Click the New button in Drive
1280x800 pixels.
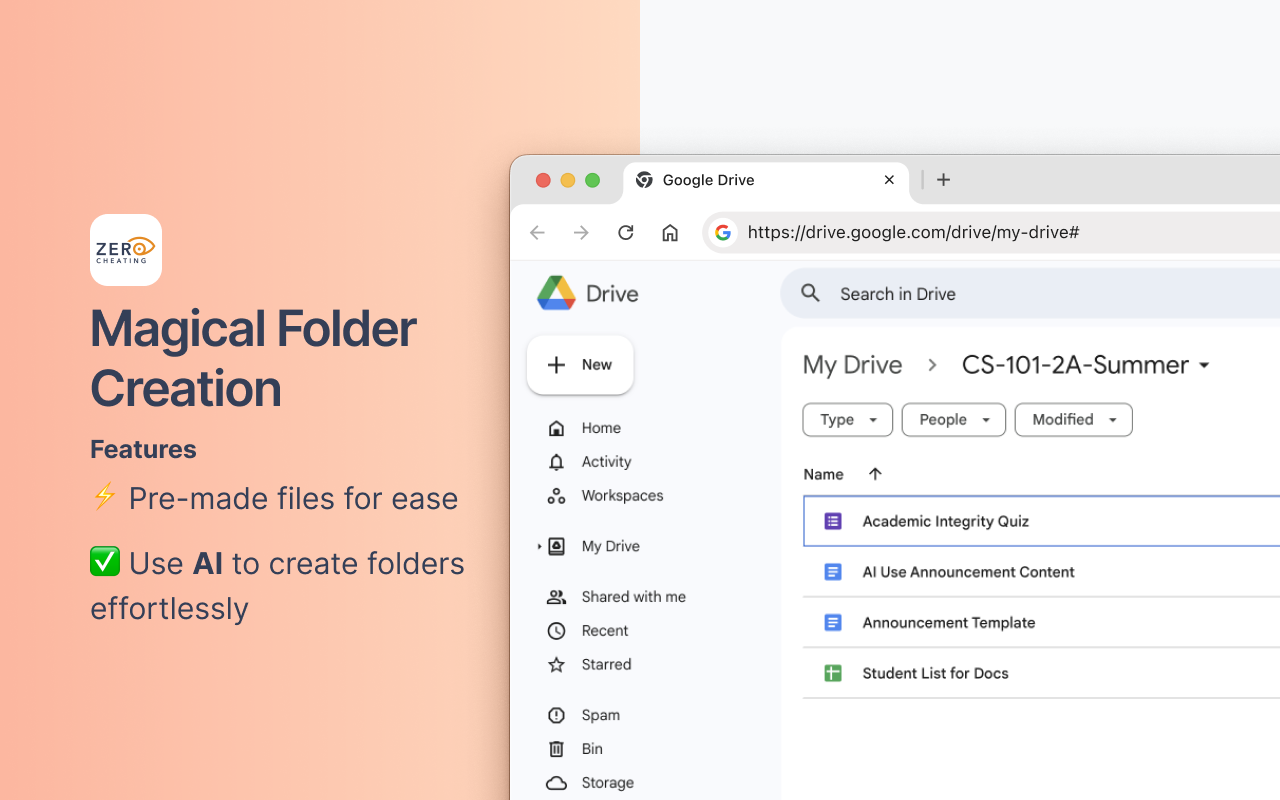pyautogui.click(x=580, y=365)
